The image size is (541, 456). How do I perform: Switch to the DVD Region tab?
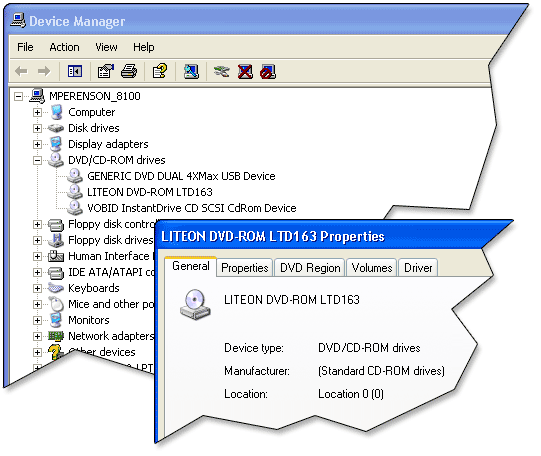(310, 268)
